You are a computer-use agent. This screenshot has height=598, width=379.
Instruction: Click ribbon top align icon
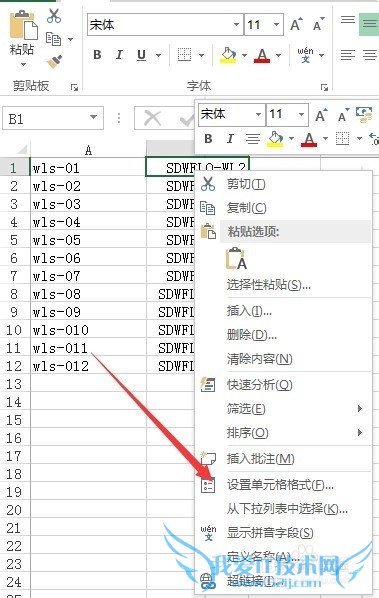click(348, 20)
